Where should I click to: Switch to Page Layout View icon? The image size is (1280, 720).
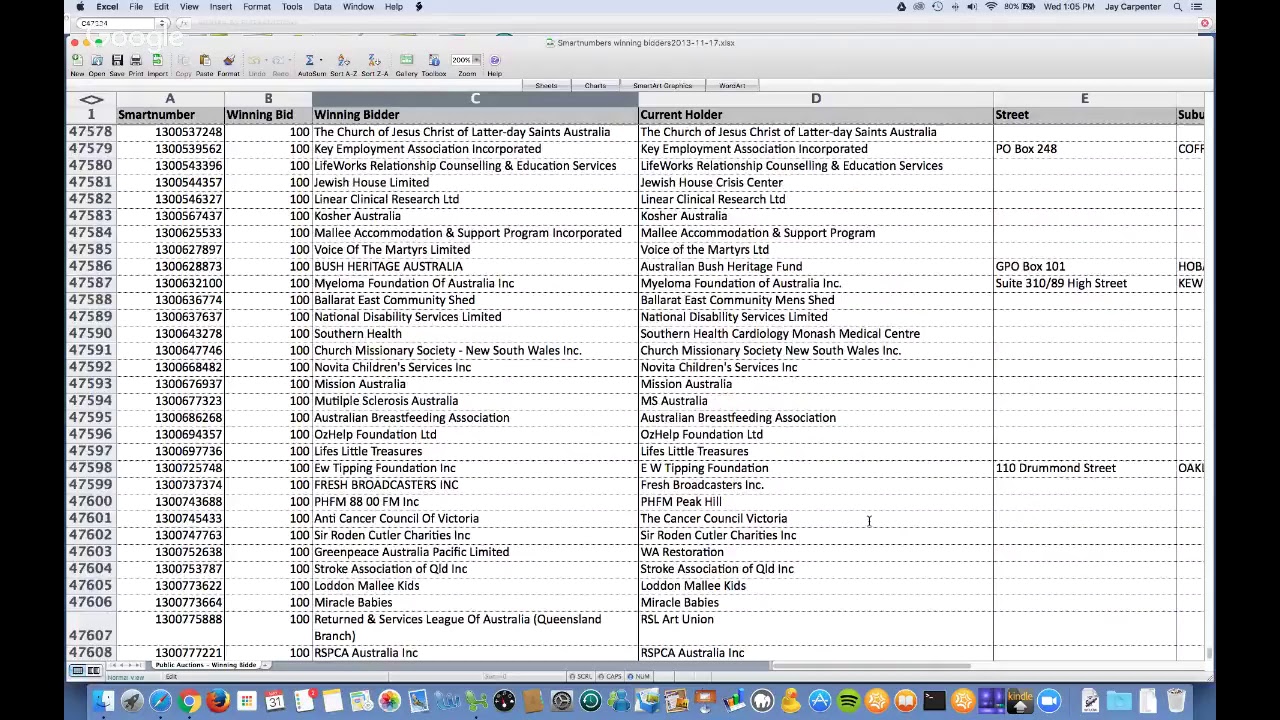click(x=93, y=670)
